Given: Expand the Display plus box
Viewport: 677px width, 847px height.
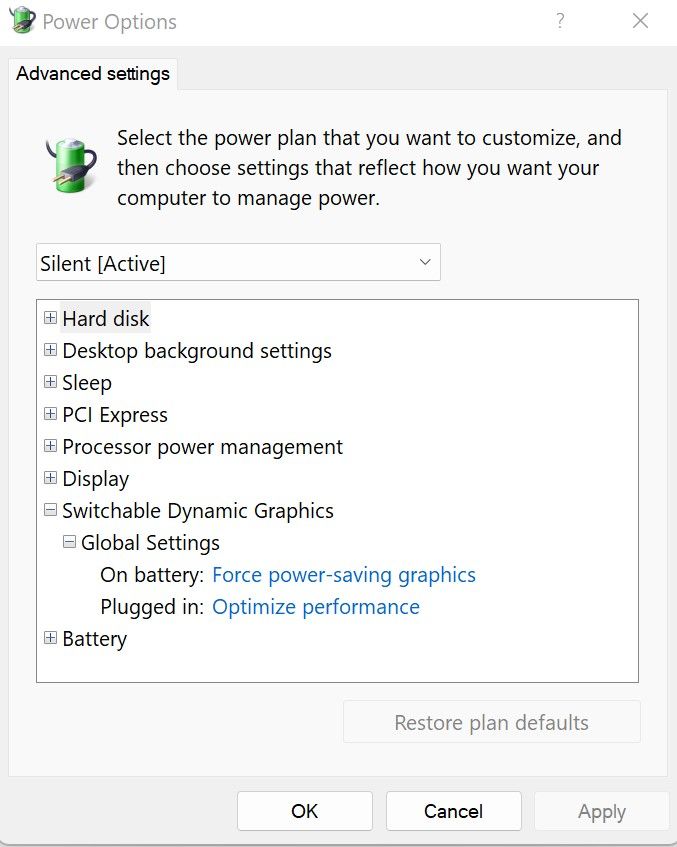Looking at the screenshot, I should click(50, 478).
